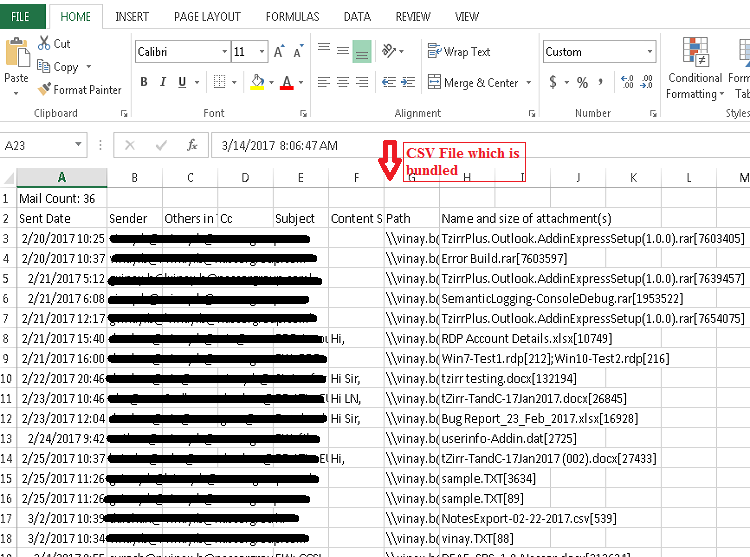Open the Custom number format dropdown
Screen dimensions: 750x557
point(650,52)
